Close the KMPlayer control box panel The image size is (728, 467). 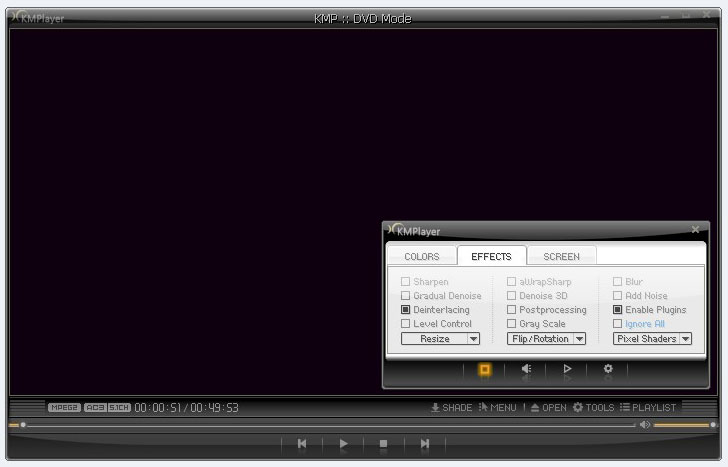(x=695, y=229)
